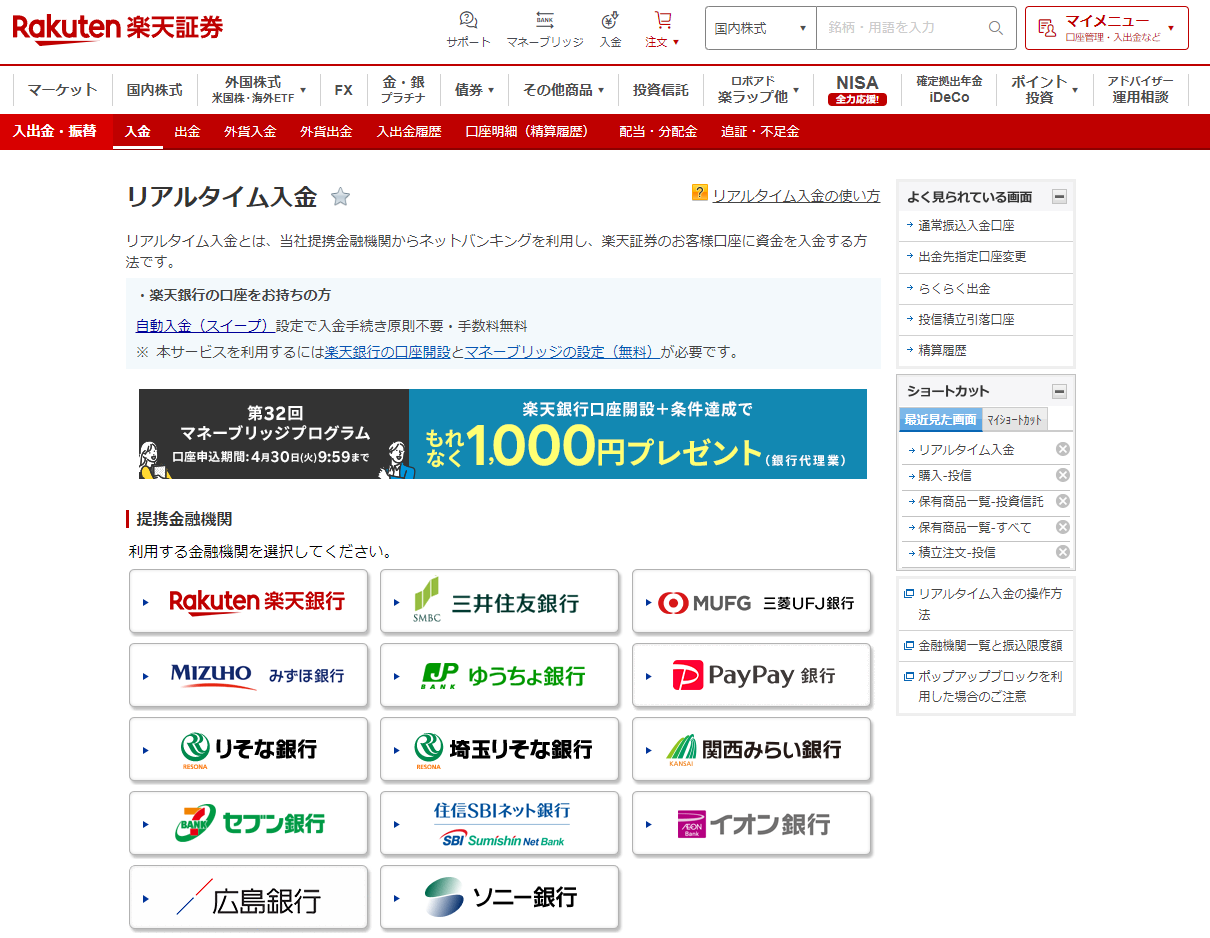Select the 出金 tab in red bar
This screenshot has width=1210, height=938.
tap(187, 131)
